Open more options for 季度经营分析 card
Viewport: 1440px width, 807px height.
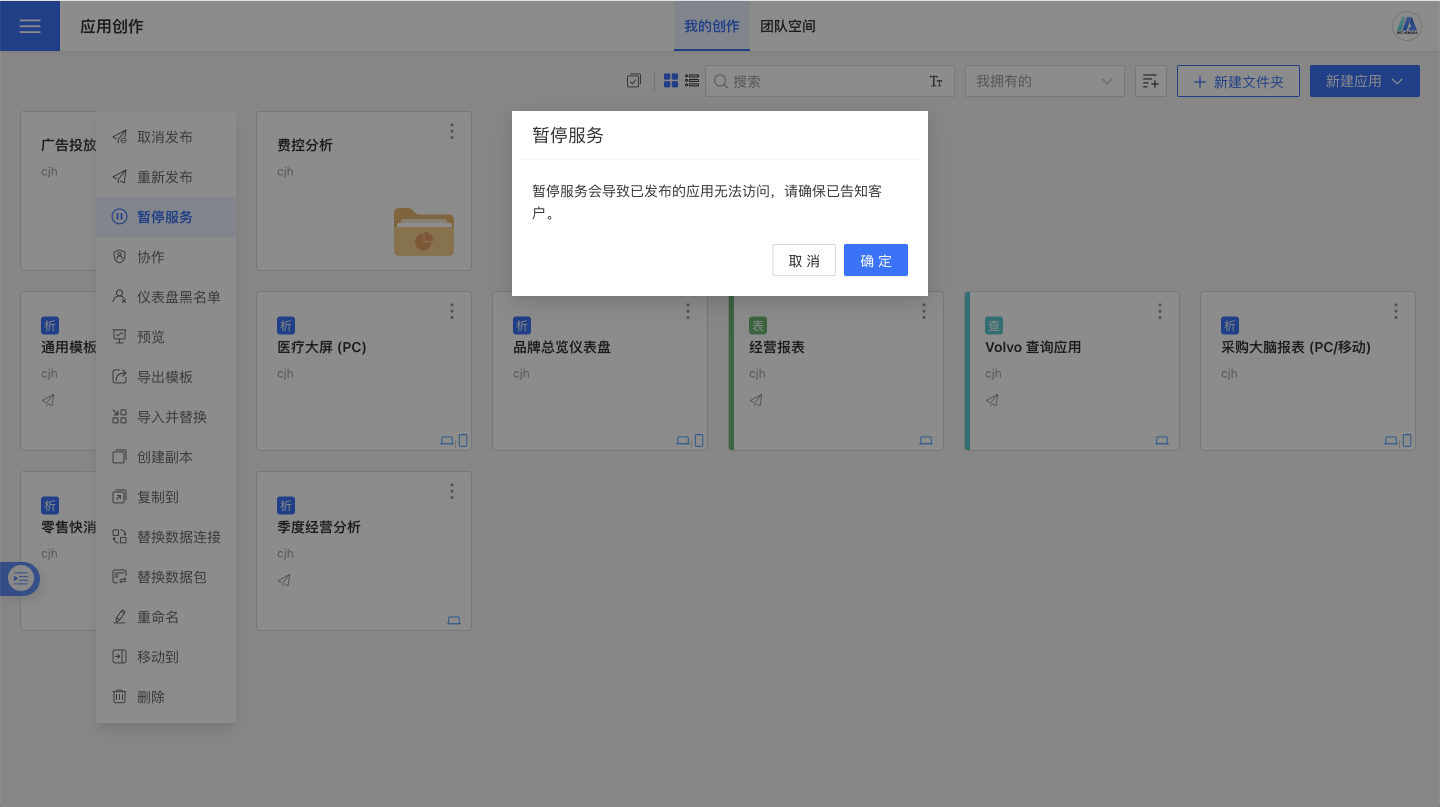click(452, 491)
